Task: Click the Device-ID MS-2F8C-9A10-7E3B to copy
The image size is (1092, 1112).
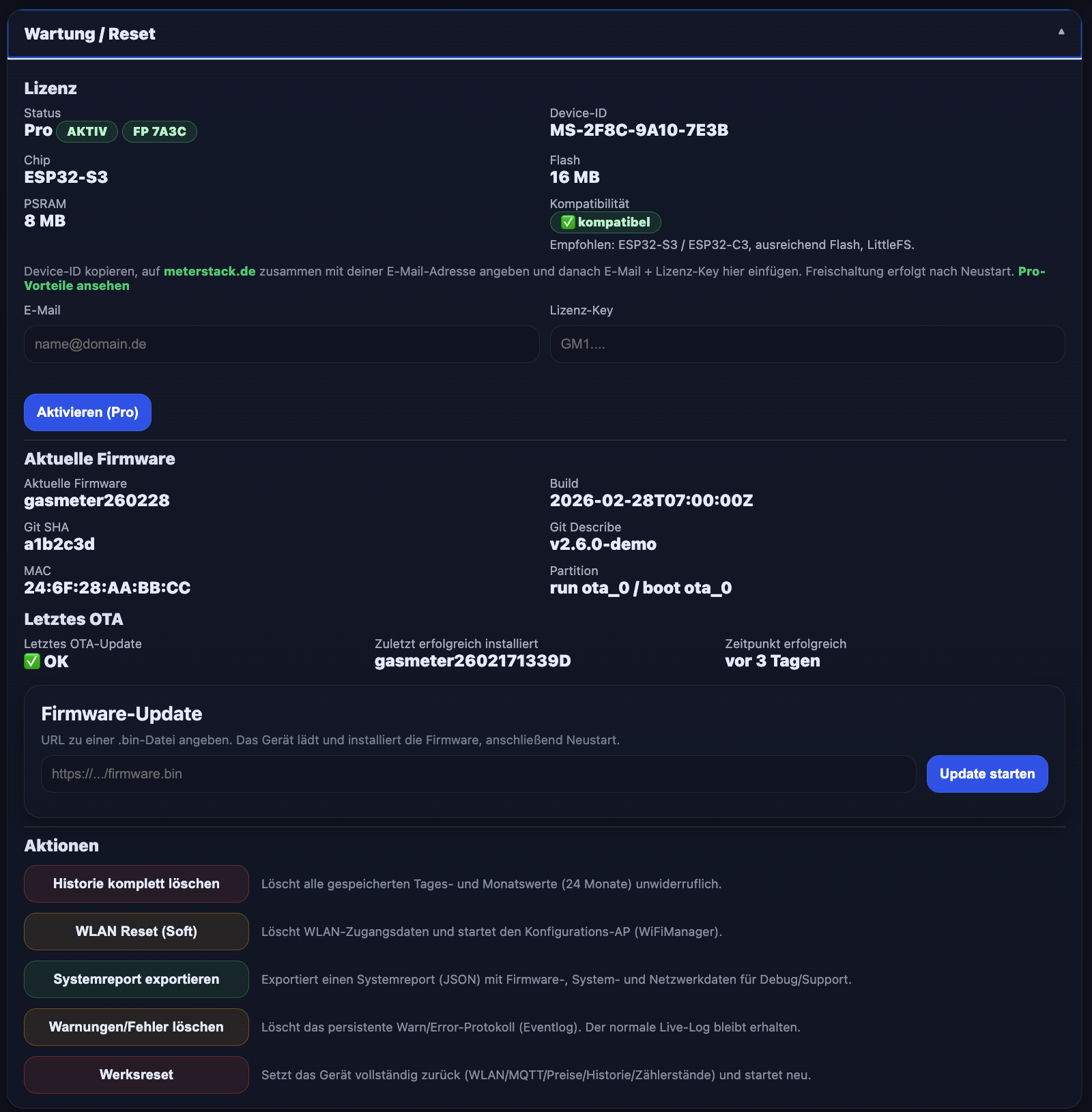Action: point(639,130)
